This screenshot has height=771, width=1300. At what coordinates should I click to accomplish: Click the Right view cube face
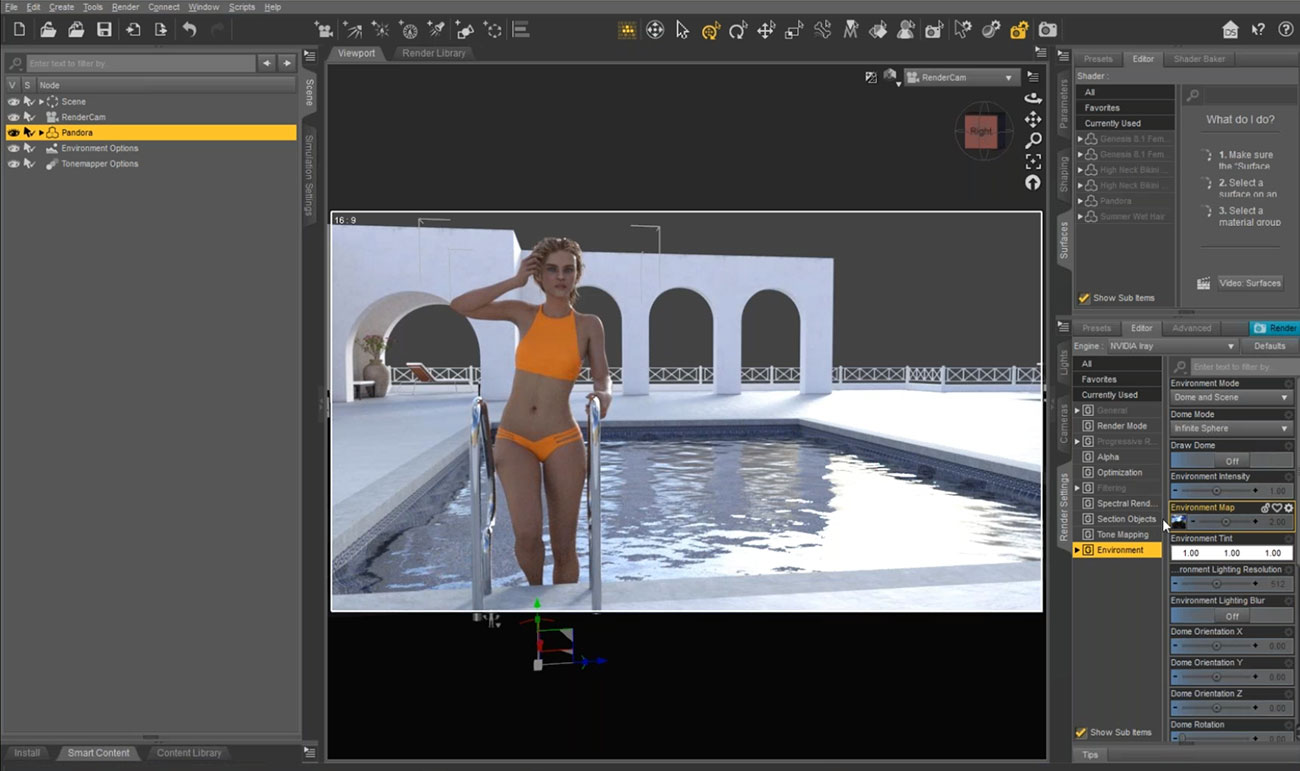[x=981, y=131]
